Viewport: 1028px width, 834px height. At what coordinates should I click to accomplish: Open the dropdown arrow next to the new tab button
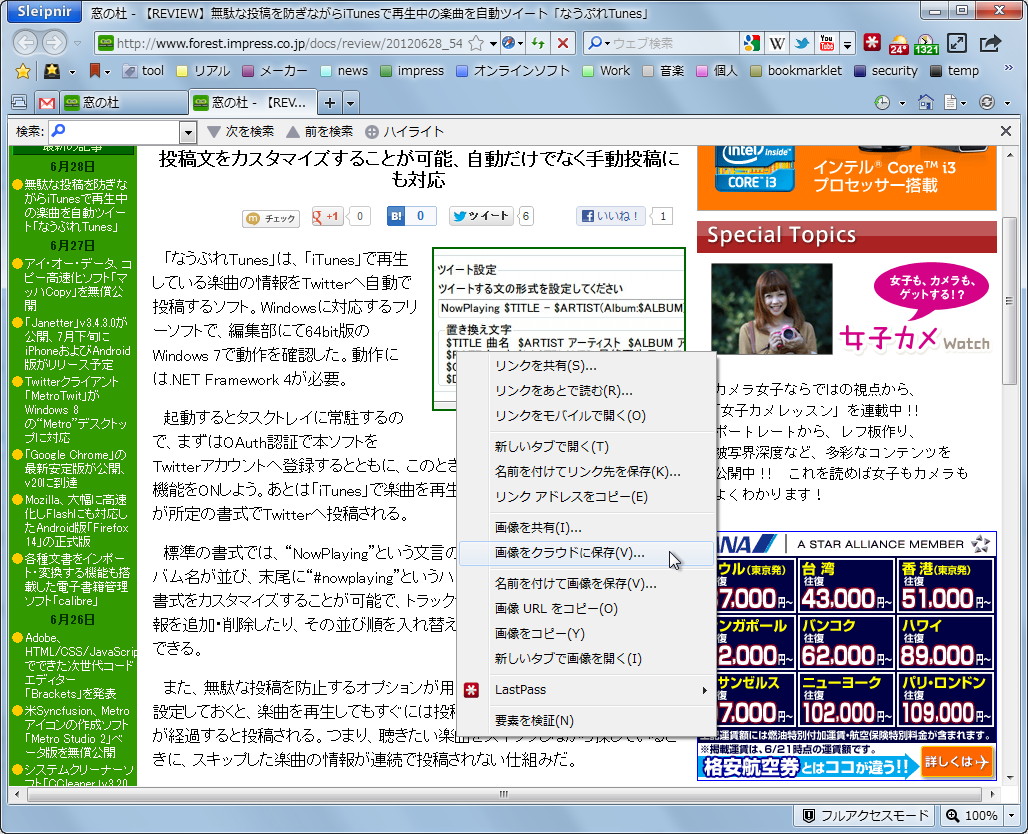tap(352, 101)
